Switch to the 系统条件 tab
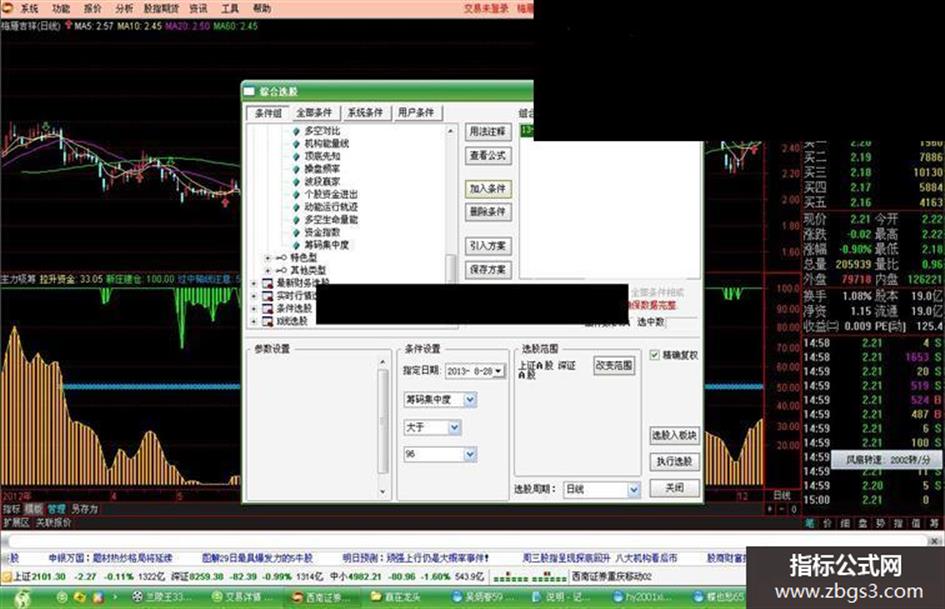 pos(365,113)
